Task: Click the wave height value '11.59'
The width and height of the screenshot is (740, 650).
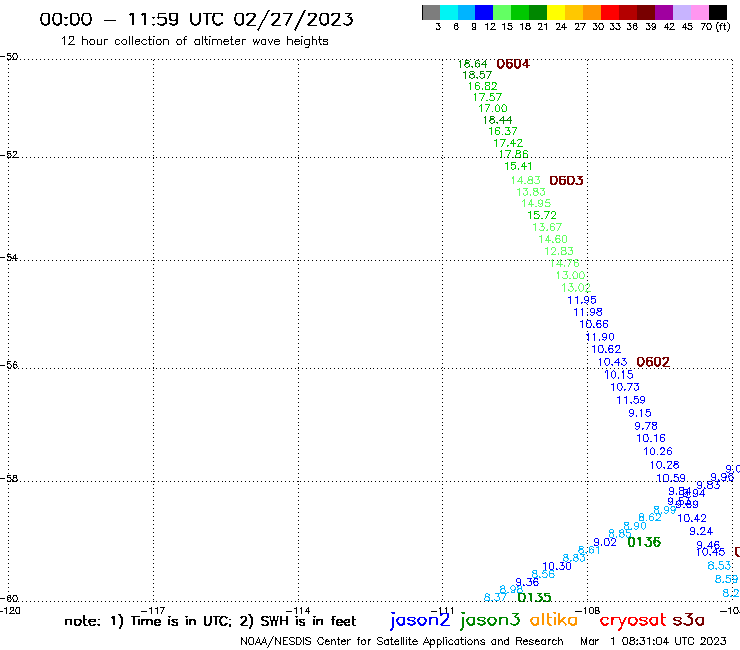Action: pyautogui.click(x=631, y=400)
